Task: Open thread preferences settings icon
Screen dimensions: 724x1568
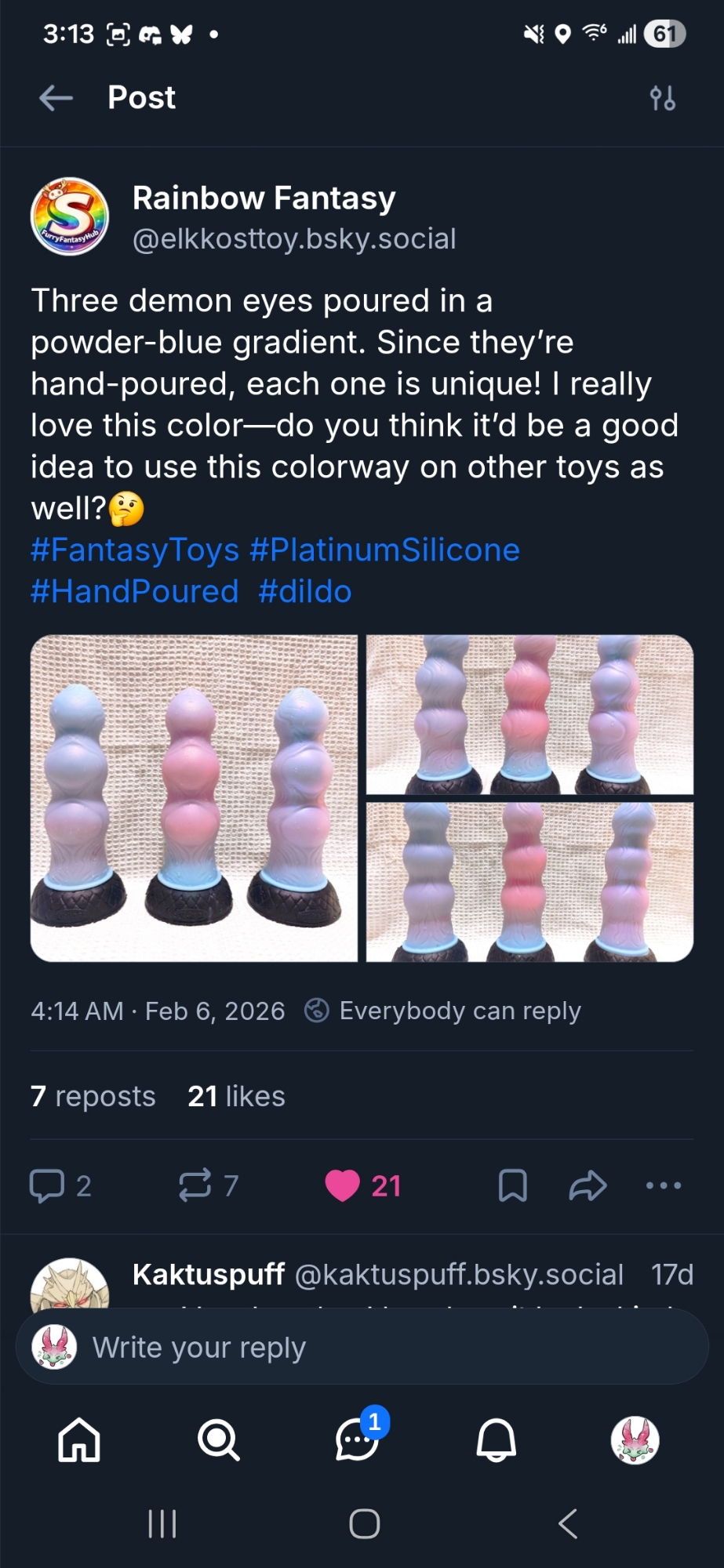Action: [x=662, y=99]
